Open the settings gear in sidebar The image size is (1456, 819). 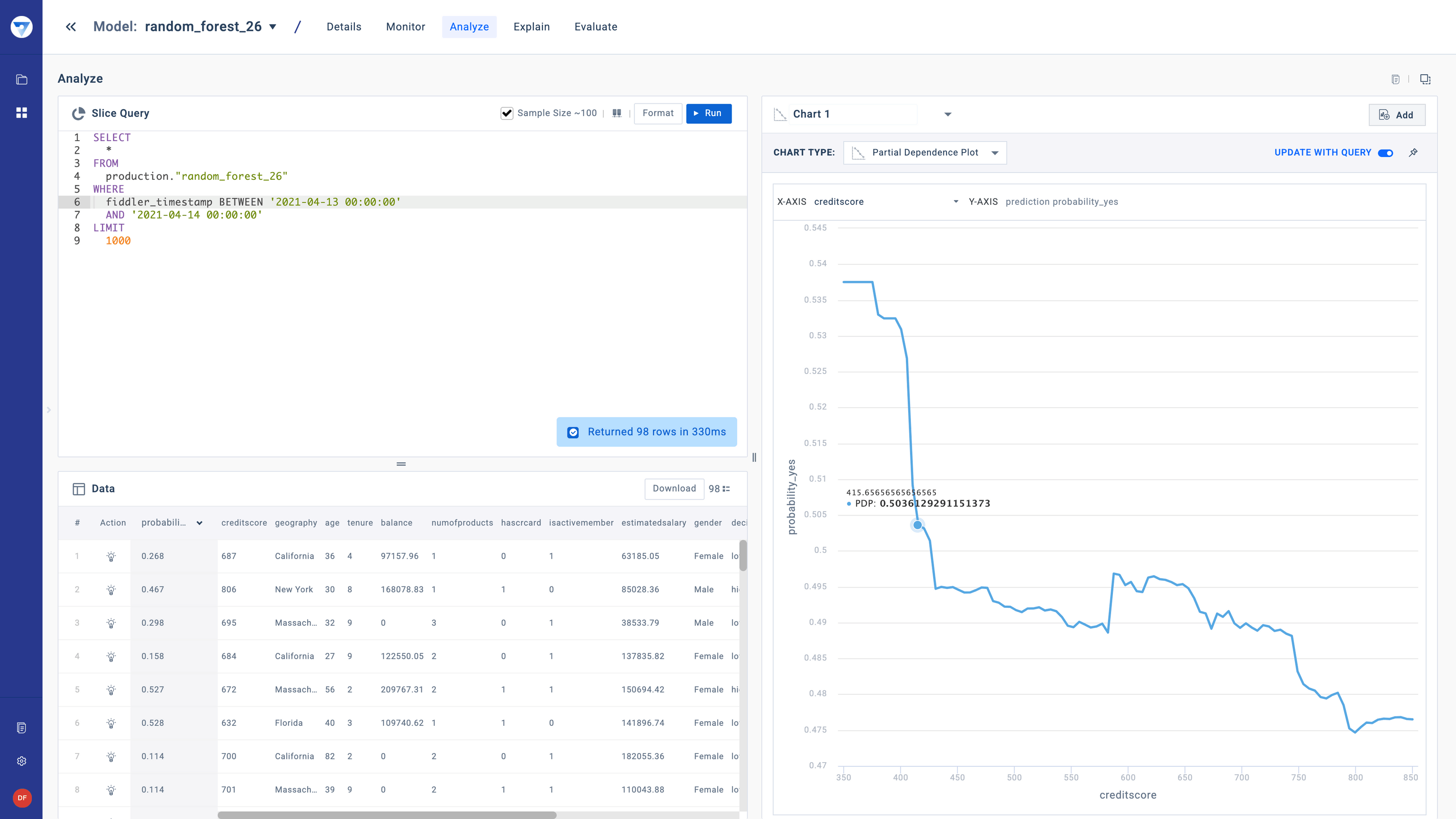(21, 760)
